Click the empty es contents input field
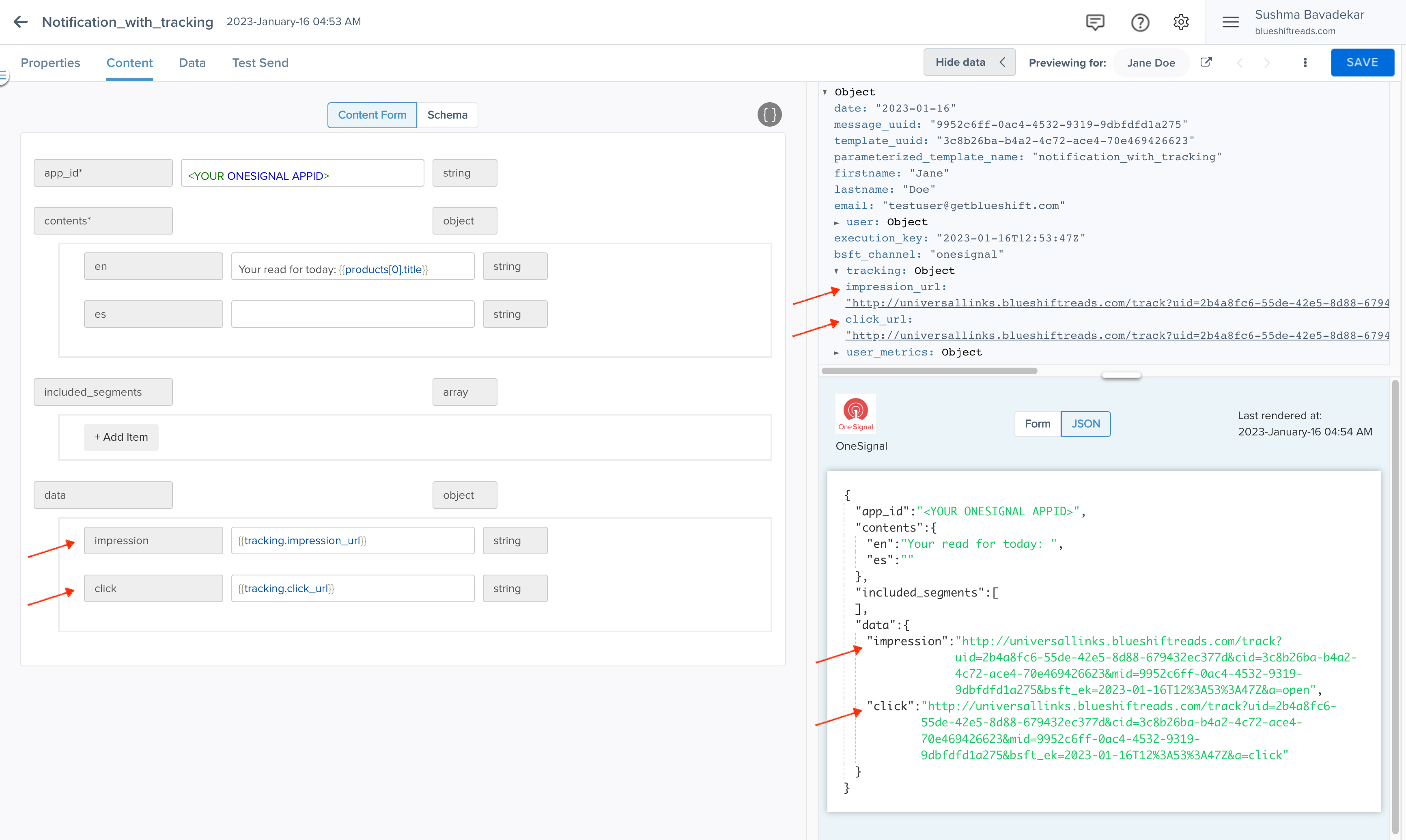Image resolution: width=1406 pixels, height=840 pixels. coord(353,314)
